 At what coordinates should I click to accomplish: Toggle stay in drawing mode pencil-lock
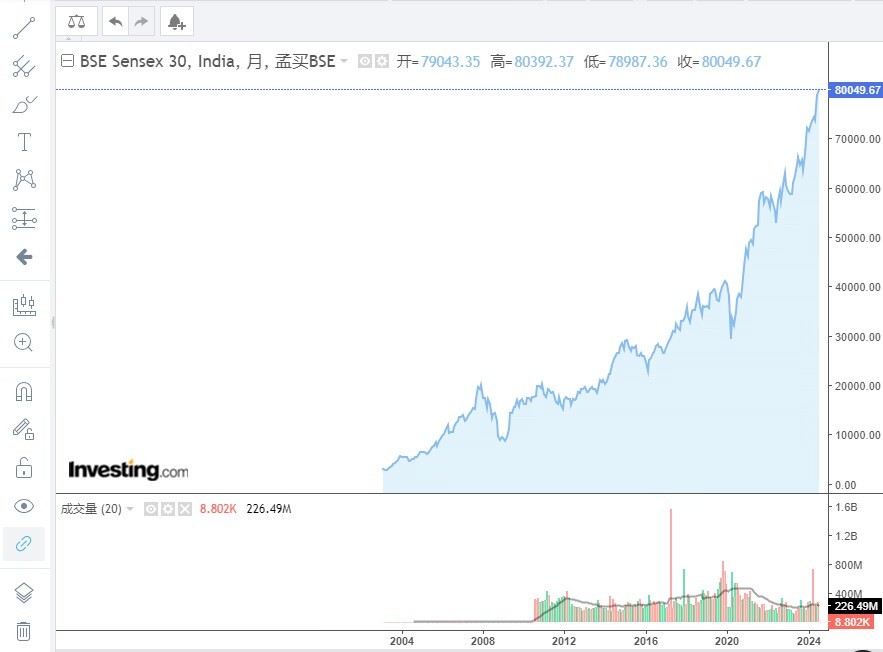[24, 429]
